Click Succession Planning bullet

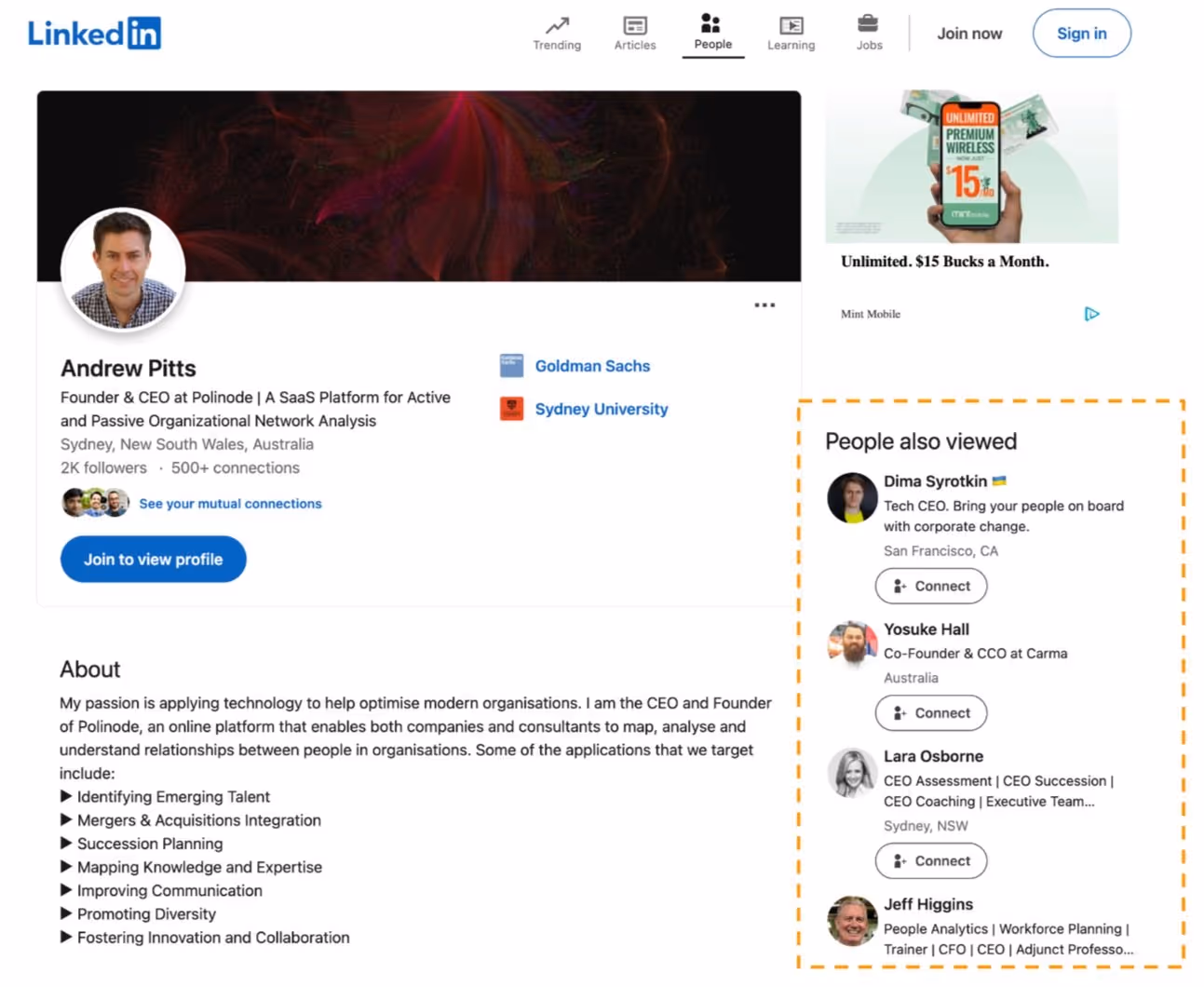(x=142, y=844)
